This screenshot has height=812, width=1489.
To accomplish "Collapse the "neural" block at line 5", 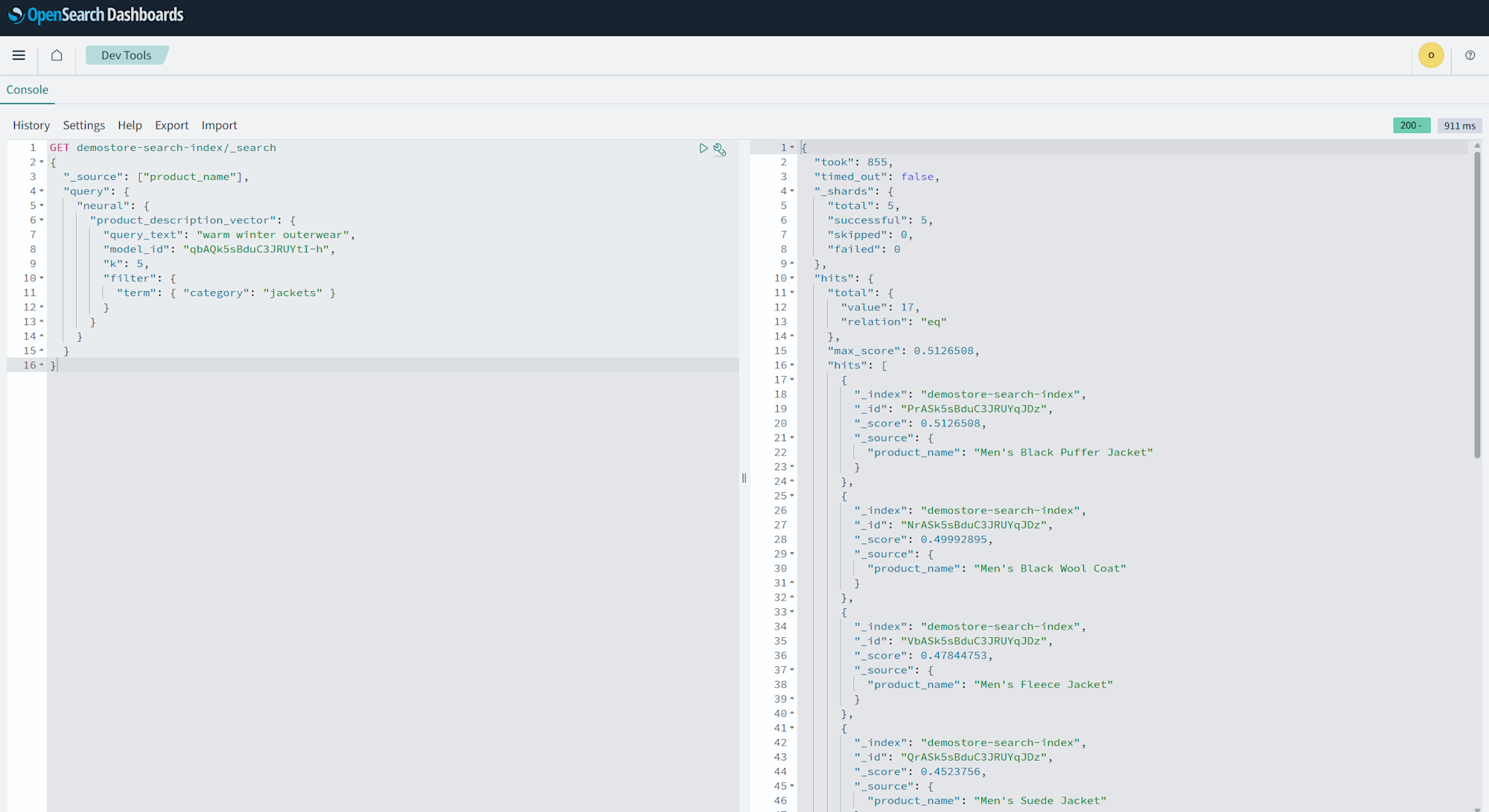I will coord(42,205).
